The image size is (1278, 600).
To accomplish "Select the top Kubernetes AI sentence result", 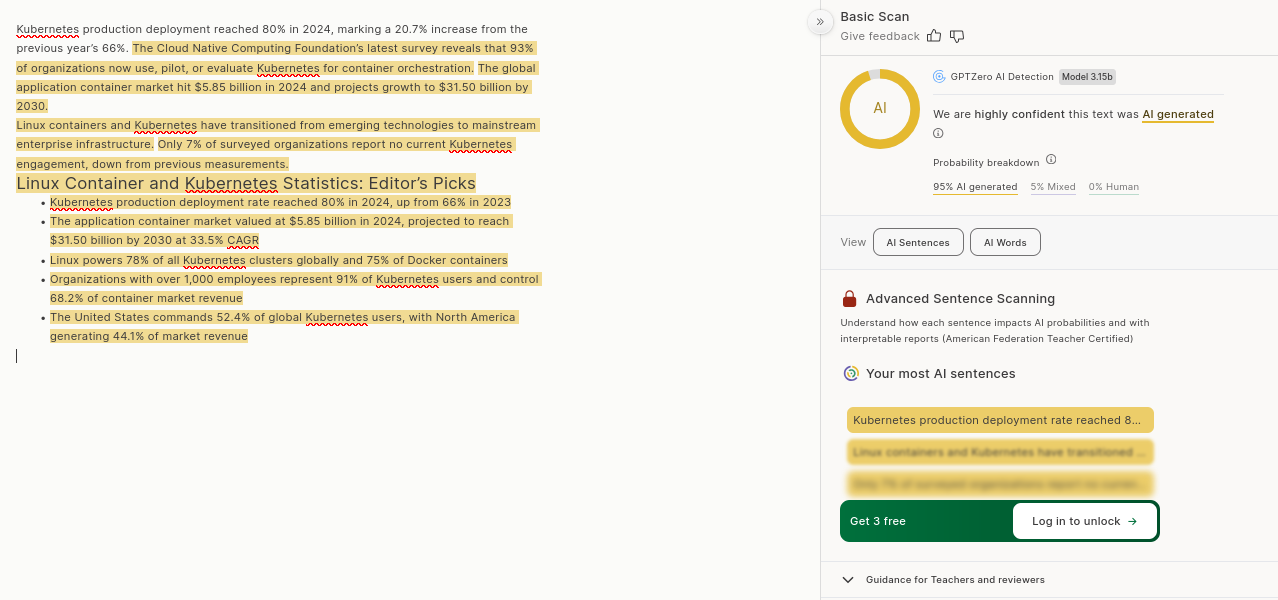I will [x=1000, y=420].
